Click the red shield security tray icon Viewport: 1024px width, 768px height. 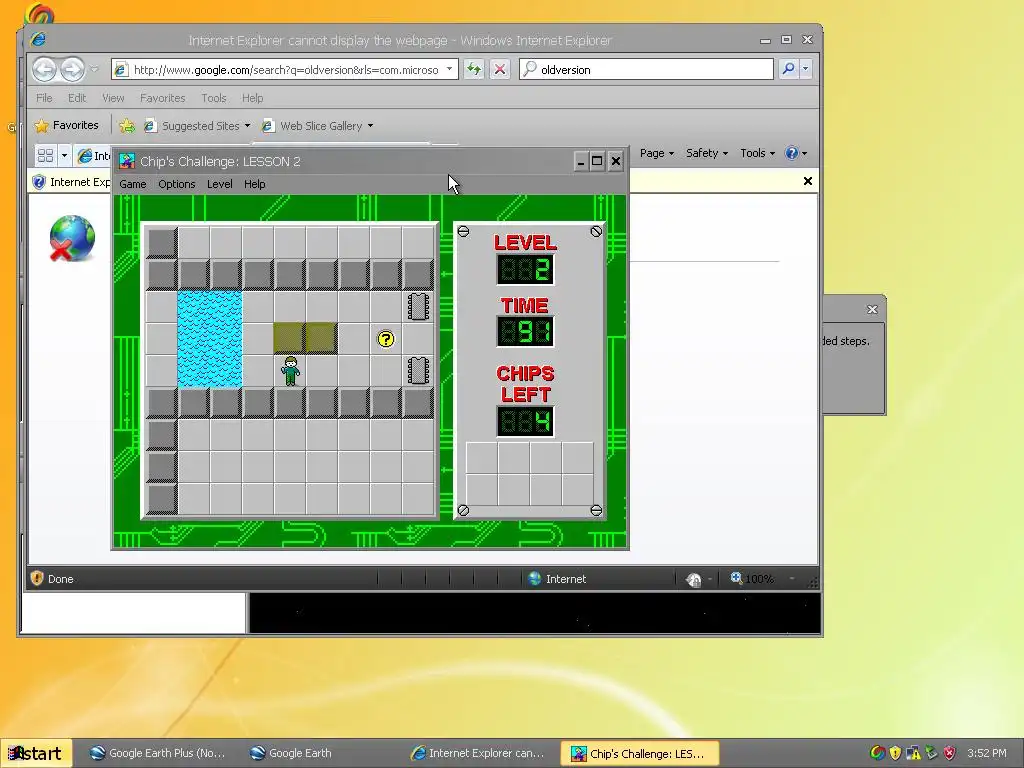coord(950,753)
